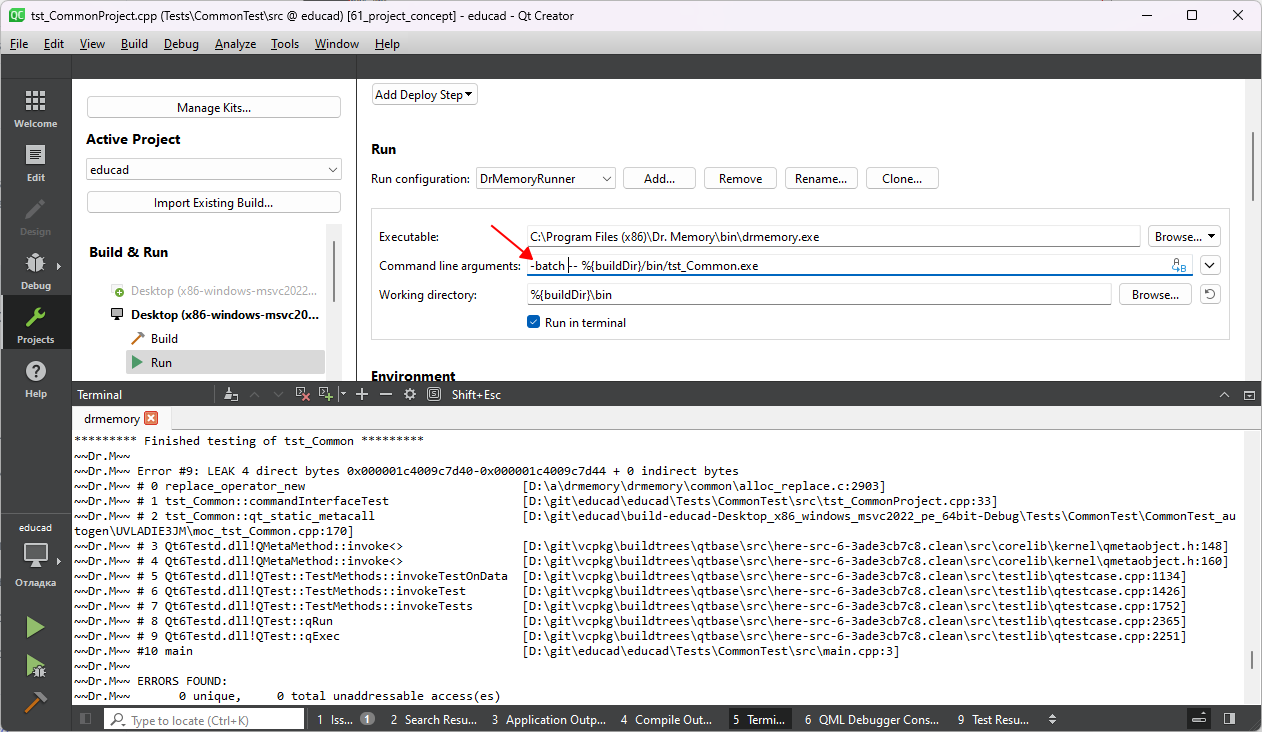This screenshot has height=732, width=1262.
Task: Open the Window menu
Action: [x=337, y=44]
